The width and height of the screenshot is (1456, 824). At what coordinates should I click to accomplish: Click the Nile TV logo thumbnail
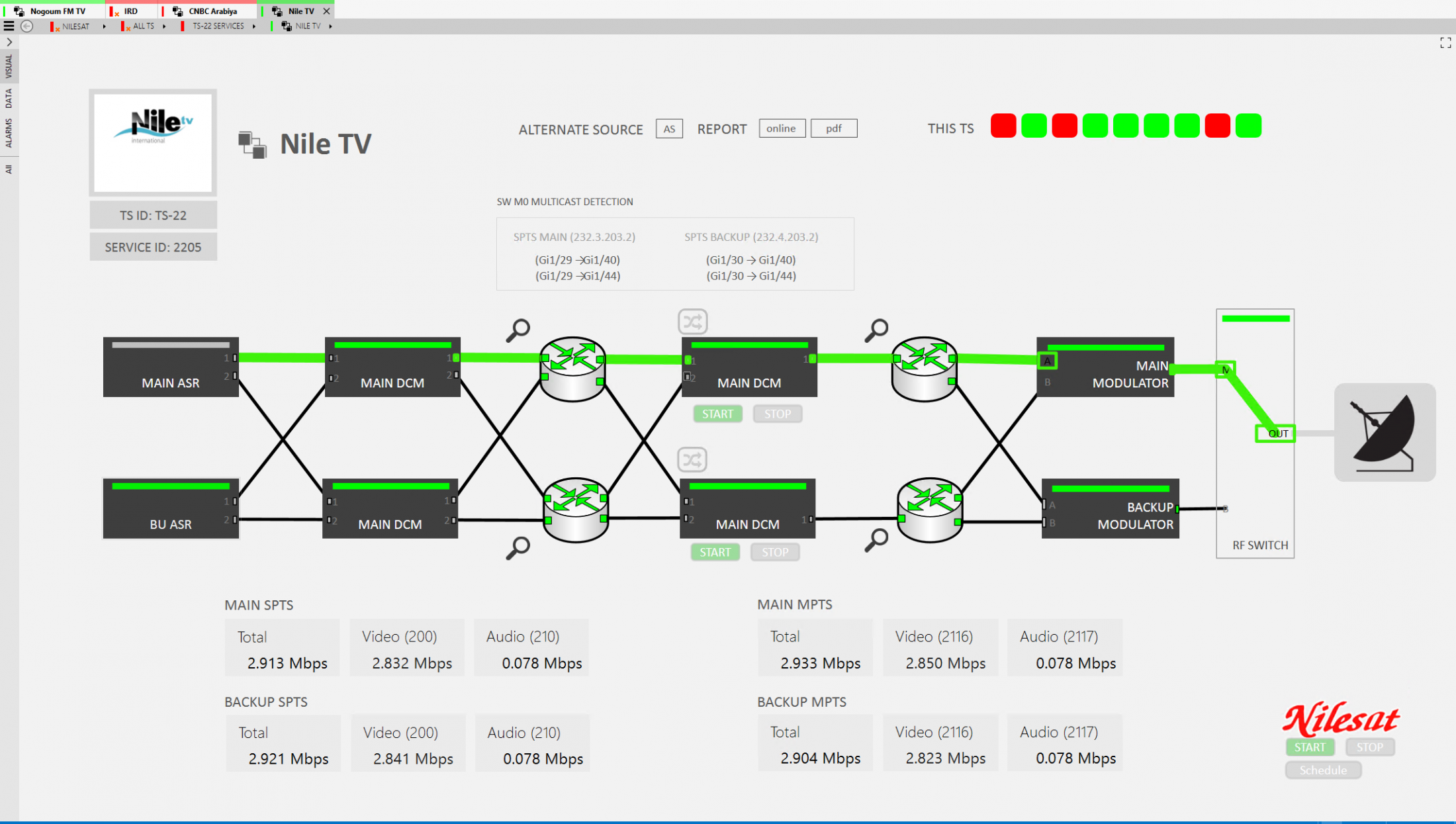tap(153, 142)
